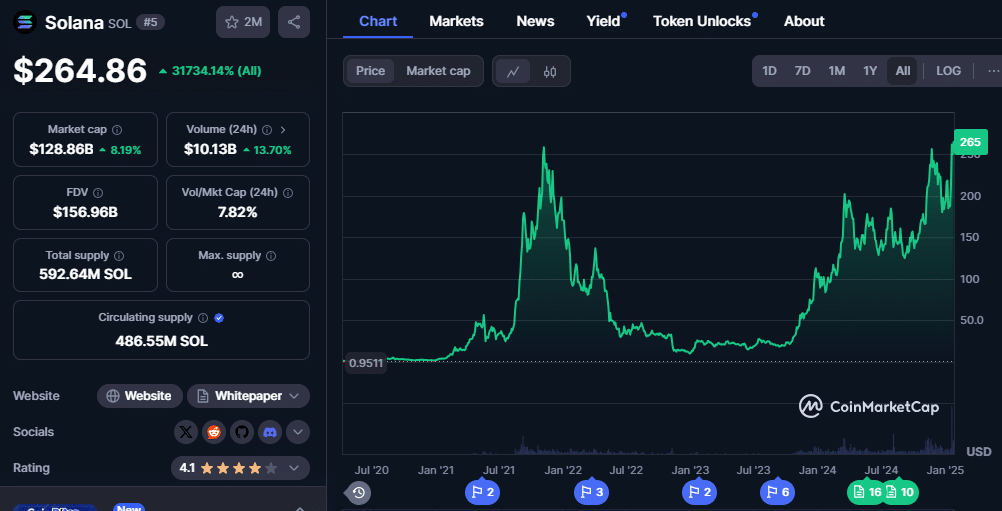
Task: Expand the Whitepaper dropdown
Action: point(249,396)
